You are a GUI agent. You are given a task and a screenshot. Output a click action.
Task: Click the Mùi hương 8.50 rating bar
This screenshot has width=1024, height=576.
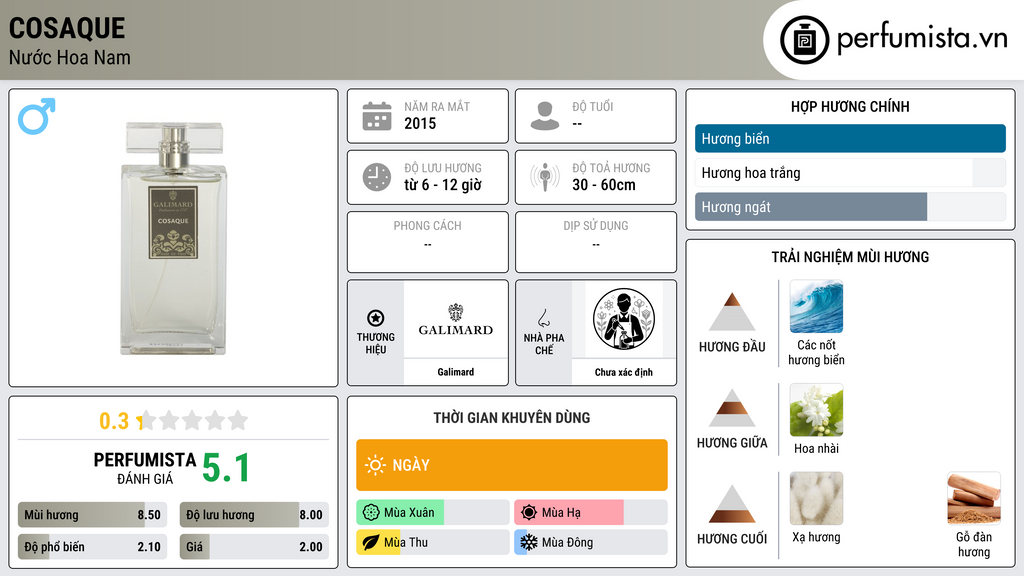point(92,515)
